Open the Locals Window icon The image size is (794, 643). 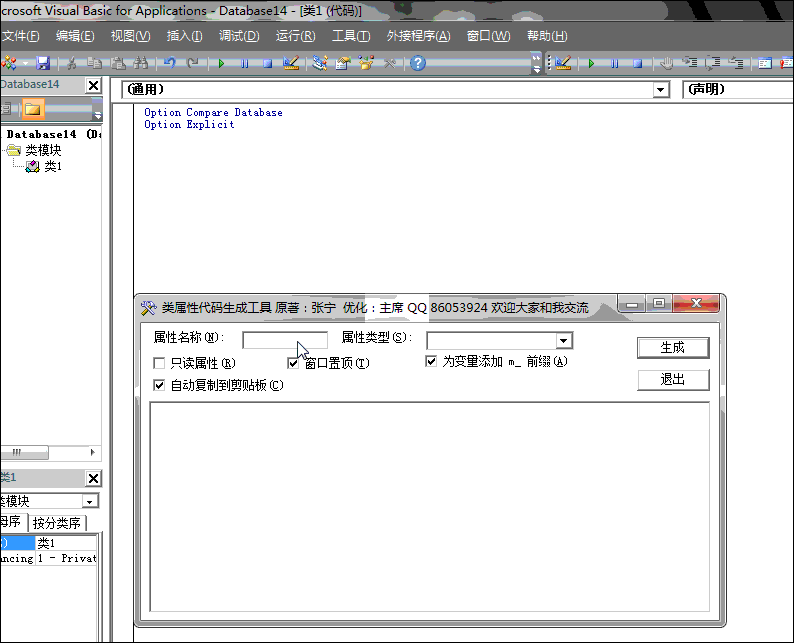click(765, 63)
